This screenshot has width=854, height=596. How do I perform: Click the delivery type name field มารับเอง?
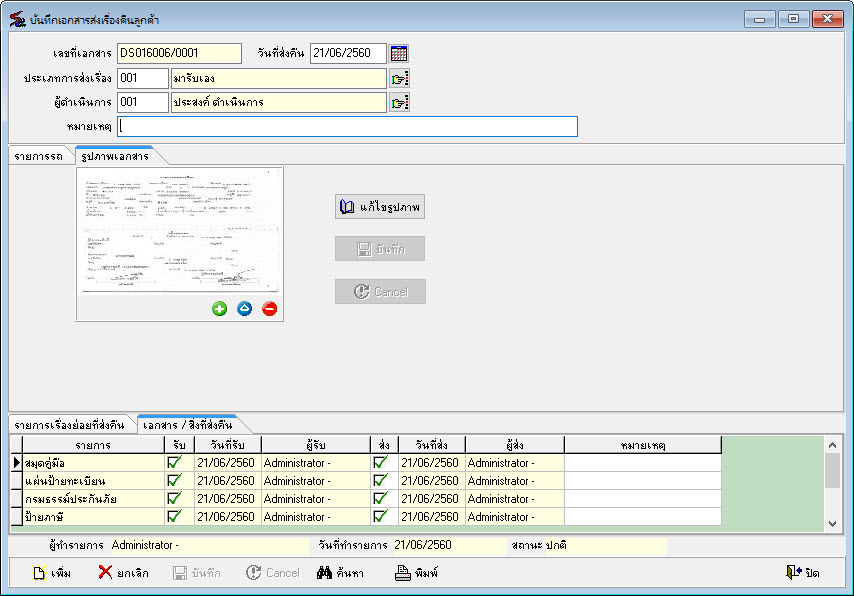[x=279, y=78]
